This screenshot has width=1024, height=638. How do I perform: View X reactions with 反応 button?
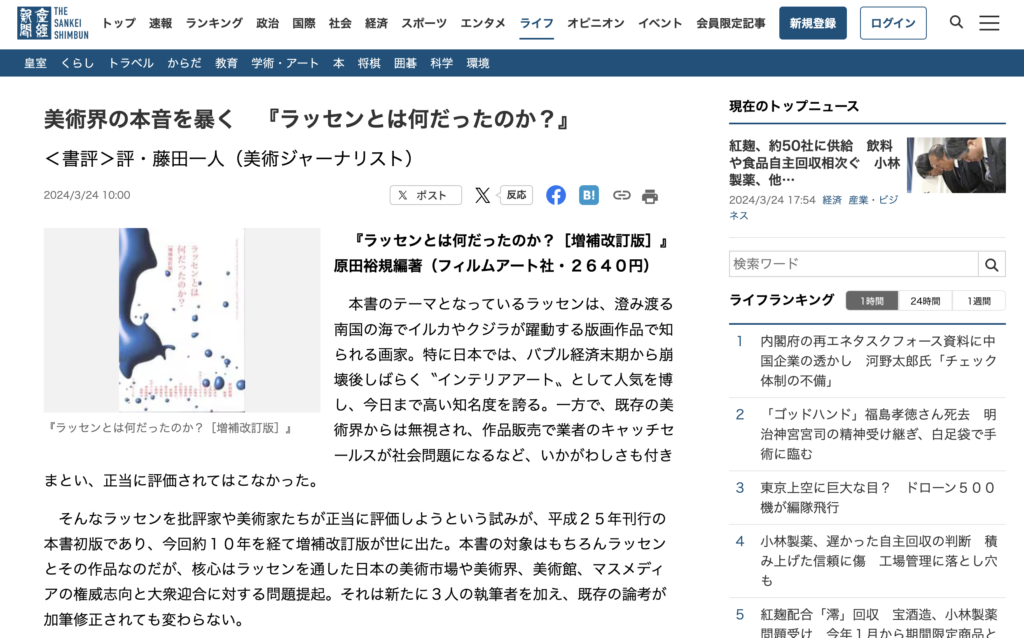pos(517,195)
